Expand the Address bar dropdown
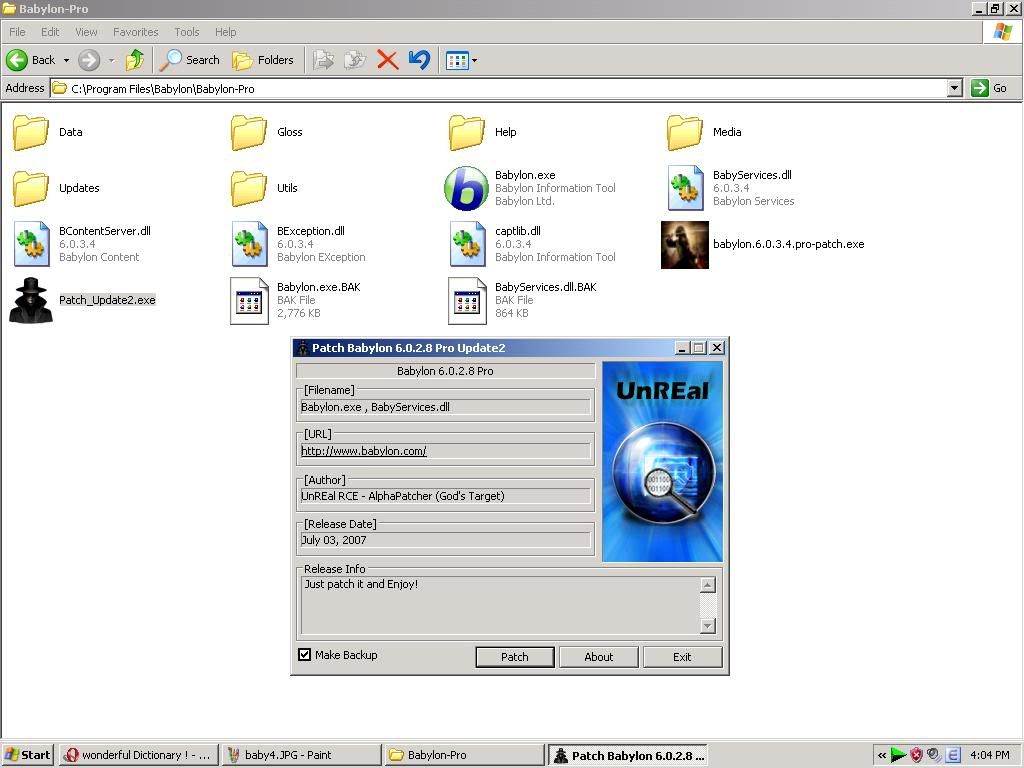Viewport: 1024px width, 768px height. tap(954, 88)
